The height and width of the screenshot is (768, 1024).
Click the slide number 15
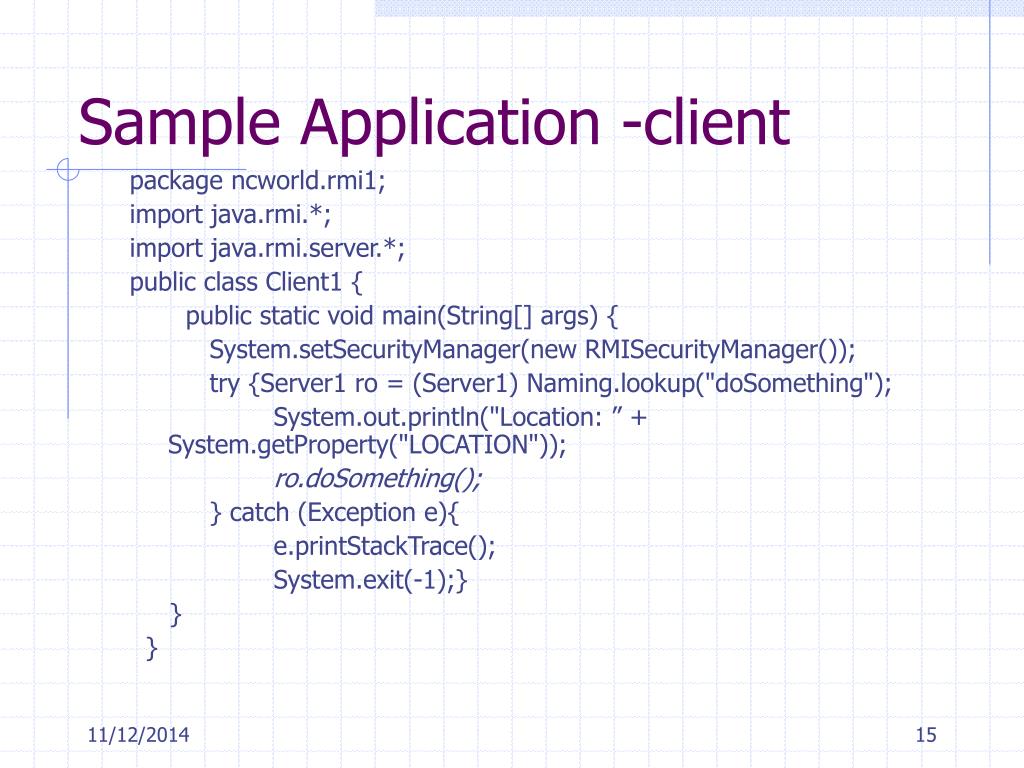coord(926,735)
